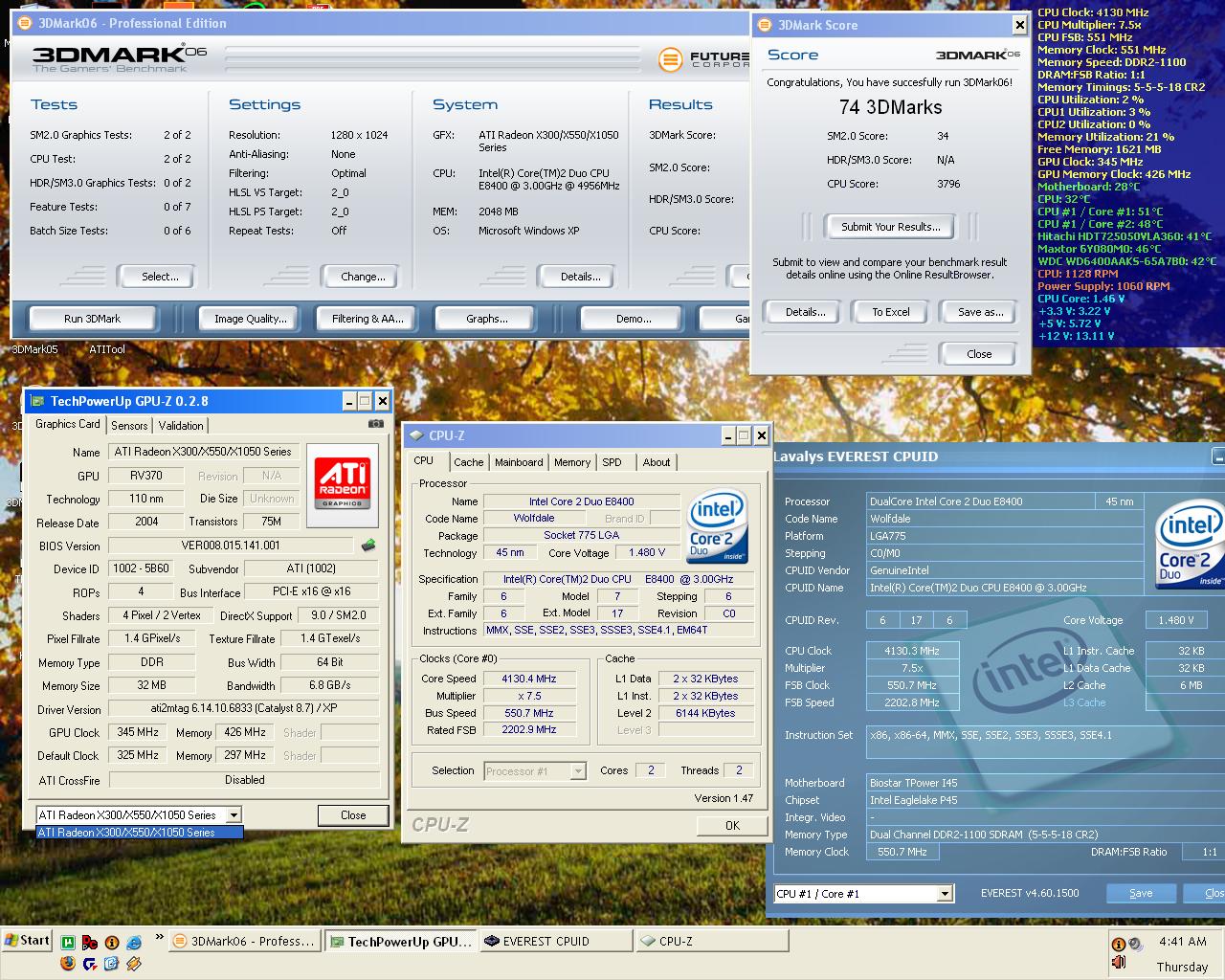The image size is (1225, 980).
Task: Click the 3DMark06 main window title icon
Action: 24,23
